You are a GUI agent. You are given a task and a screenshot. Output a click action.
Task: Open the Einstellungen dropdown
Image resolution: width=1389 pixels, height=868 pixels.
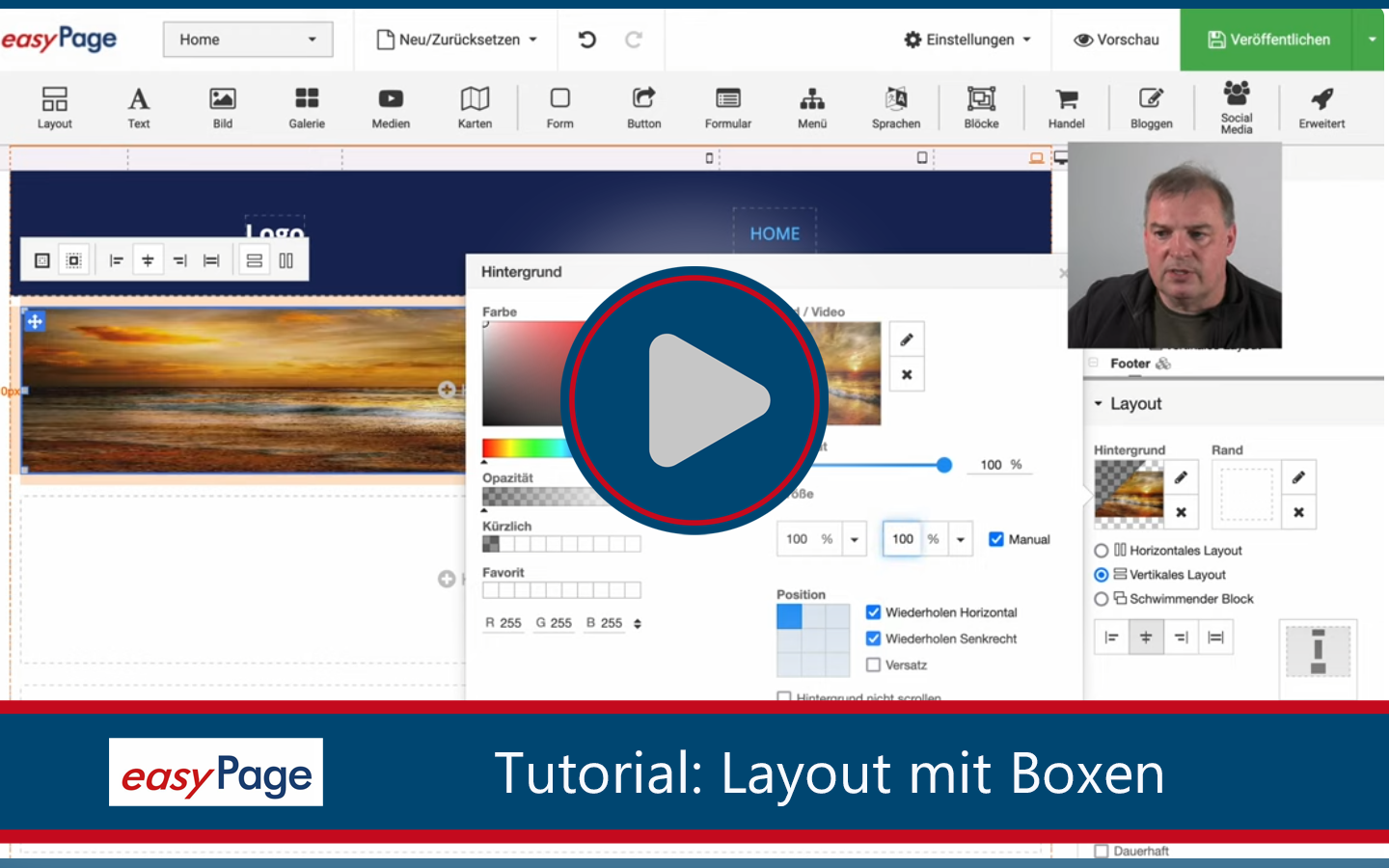967,40
